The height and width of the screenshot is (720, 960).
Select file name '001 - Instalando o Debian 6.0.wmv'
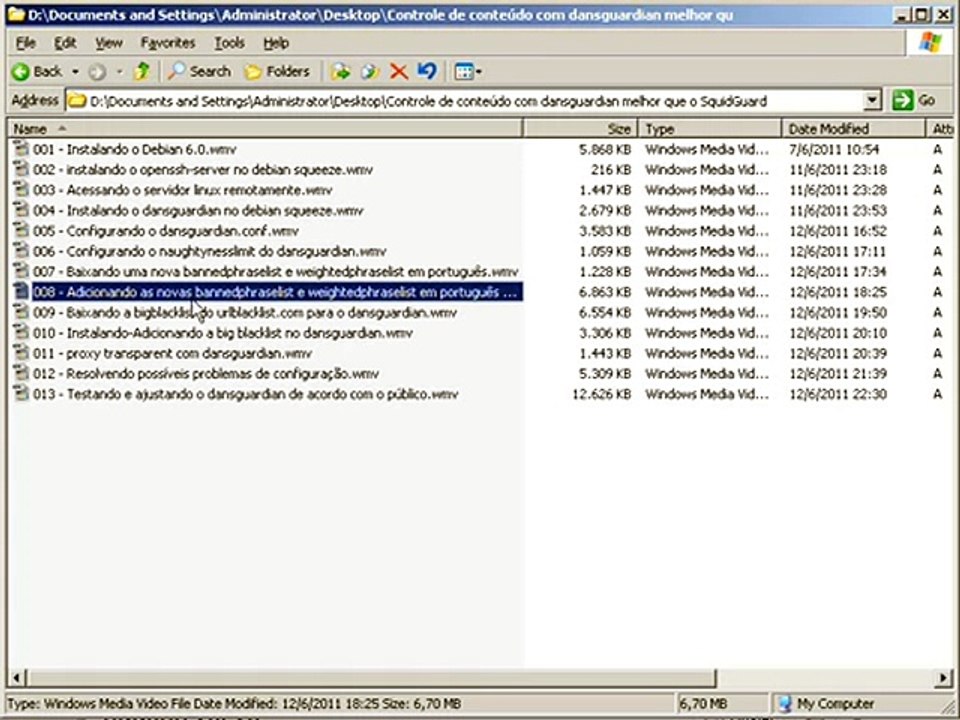tap(135, 149)
